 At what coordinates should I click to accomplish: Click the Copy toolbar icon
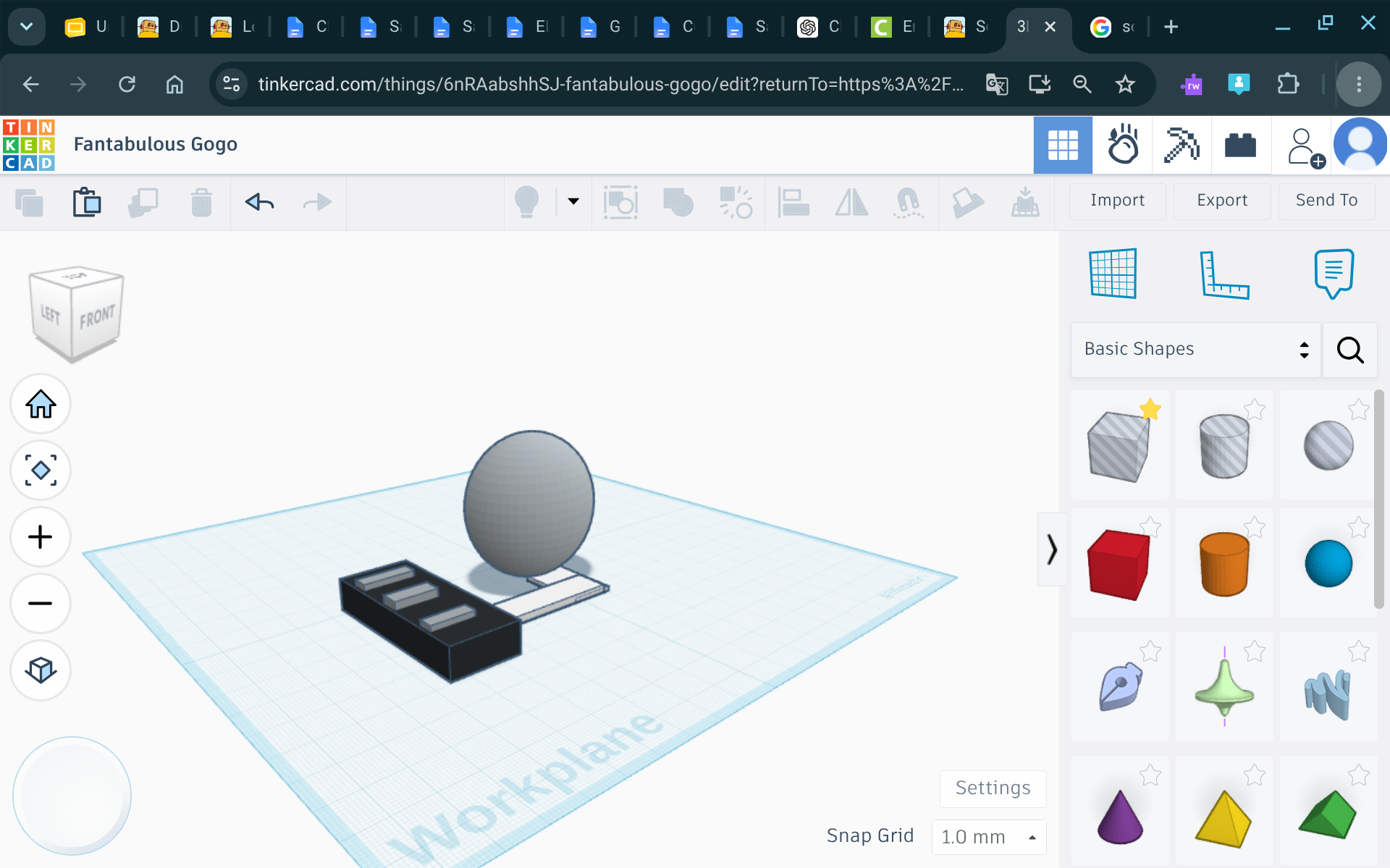coord(29,202)
